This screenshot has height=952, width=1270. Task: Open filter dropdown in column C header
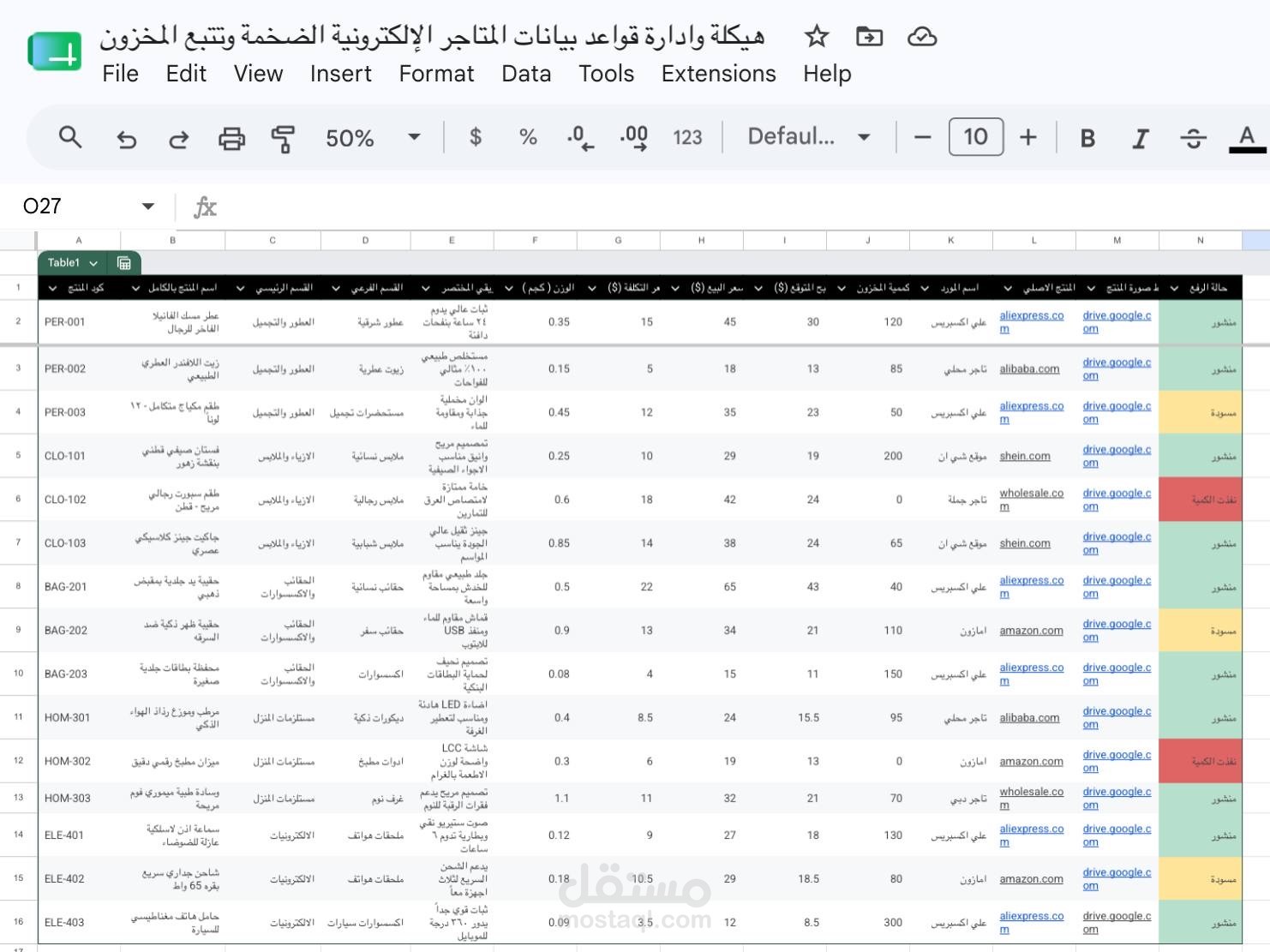pyautogui.click(x=240, y=288)
